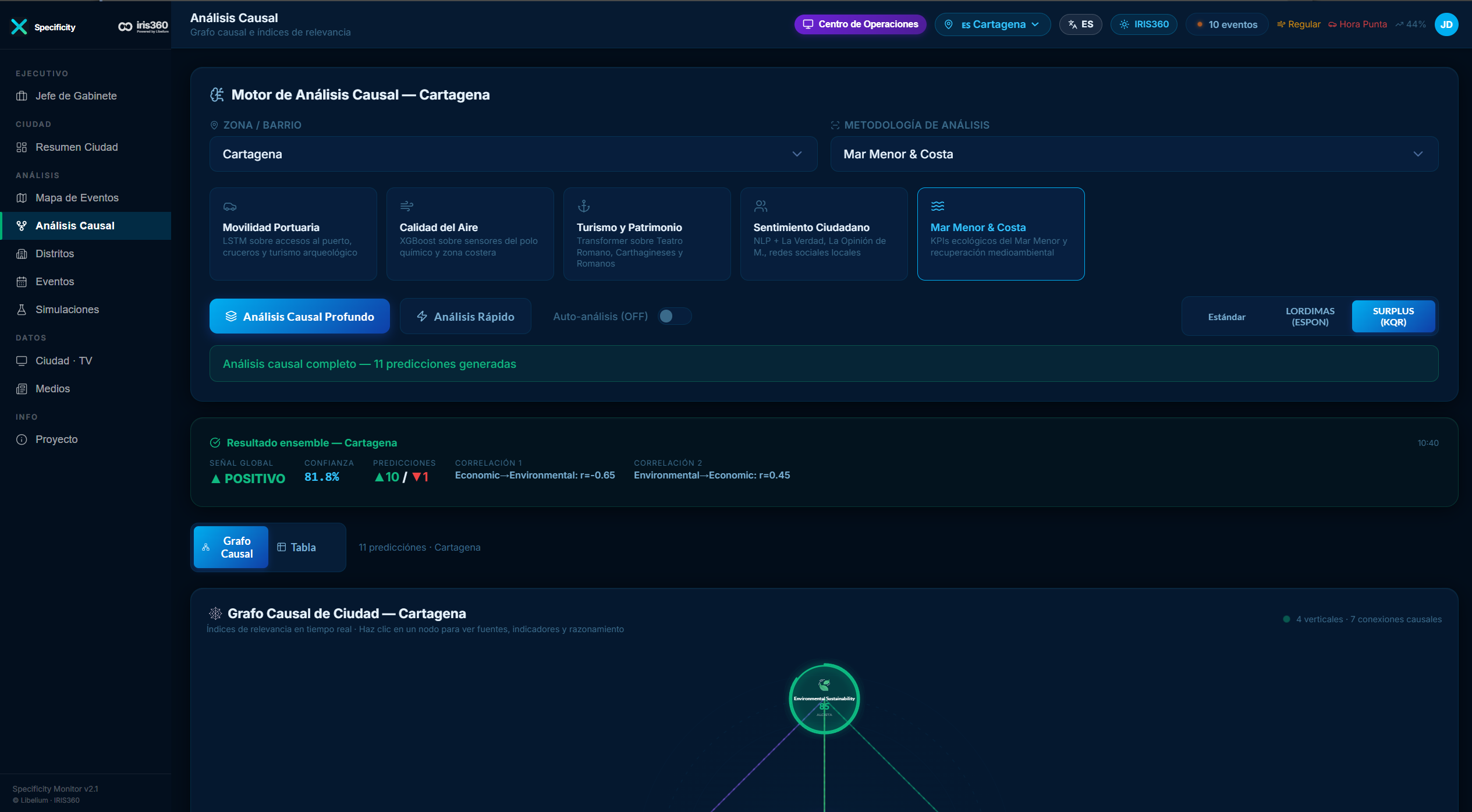Image resolution: width=1472 pixels, height=812 pixels.
Task: Open Mapa de Eventos in sidebar
Action: pyautogui.click(x=77, y=198)
